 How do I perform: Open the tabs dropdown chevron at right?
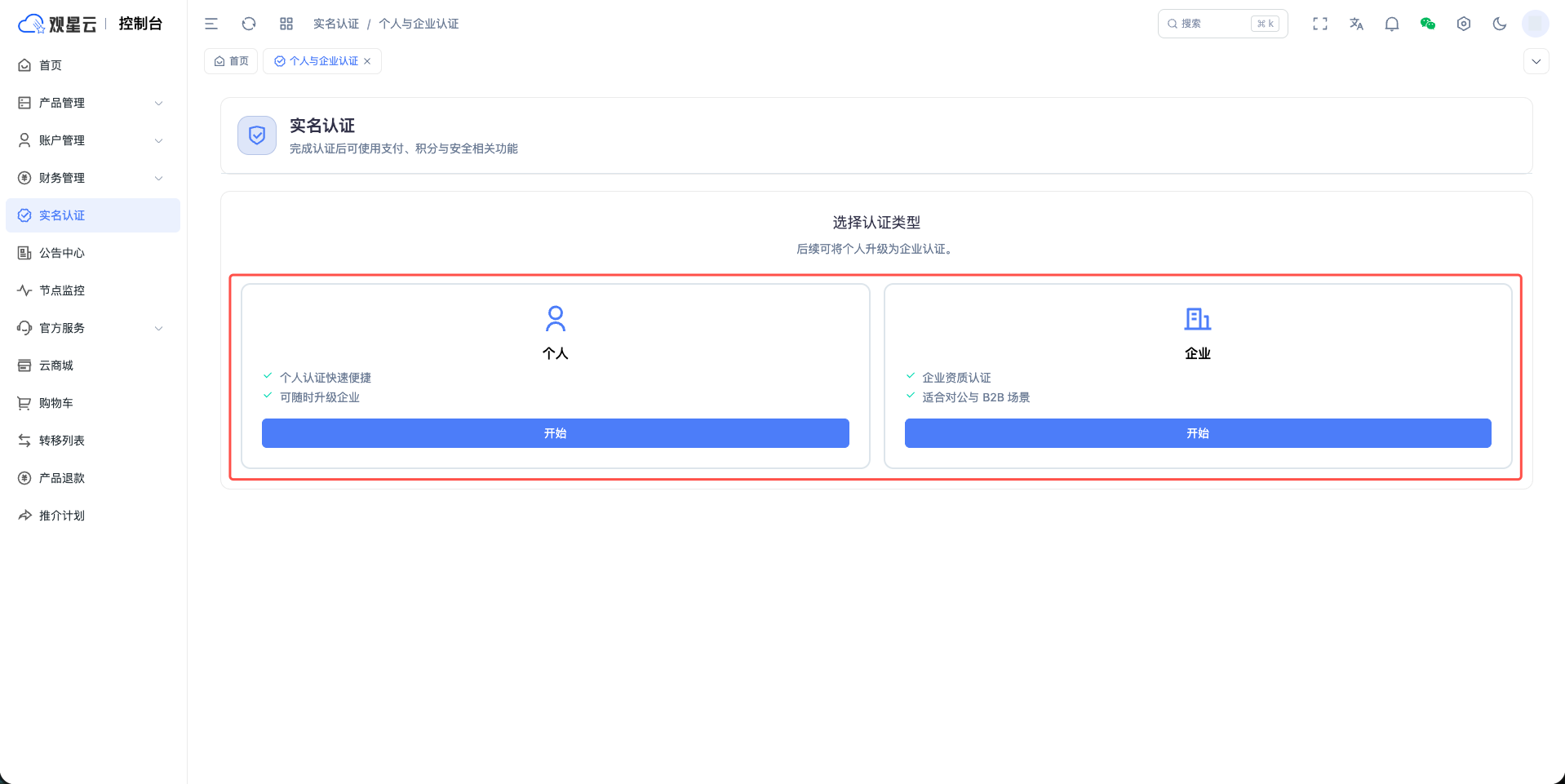(x=1536, y=61)
